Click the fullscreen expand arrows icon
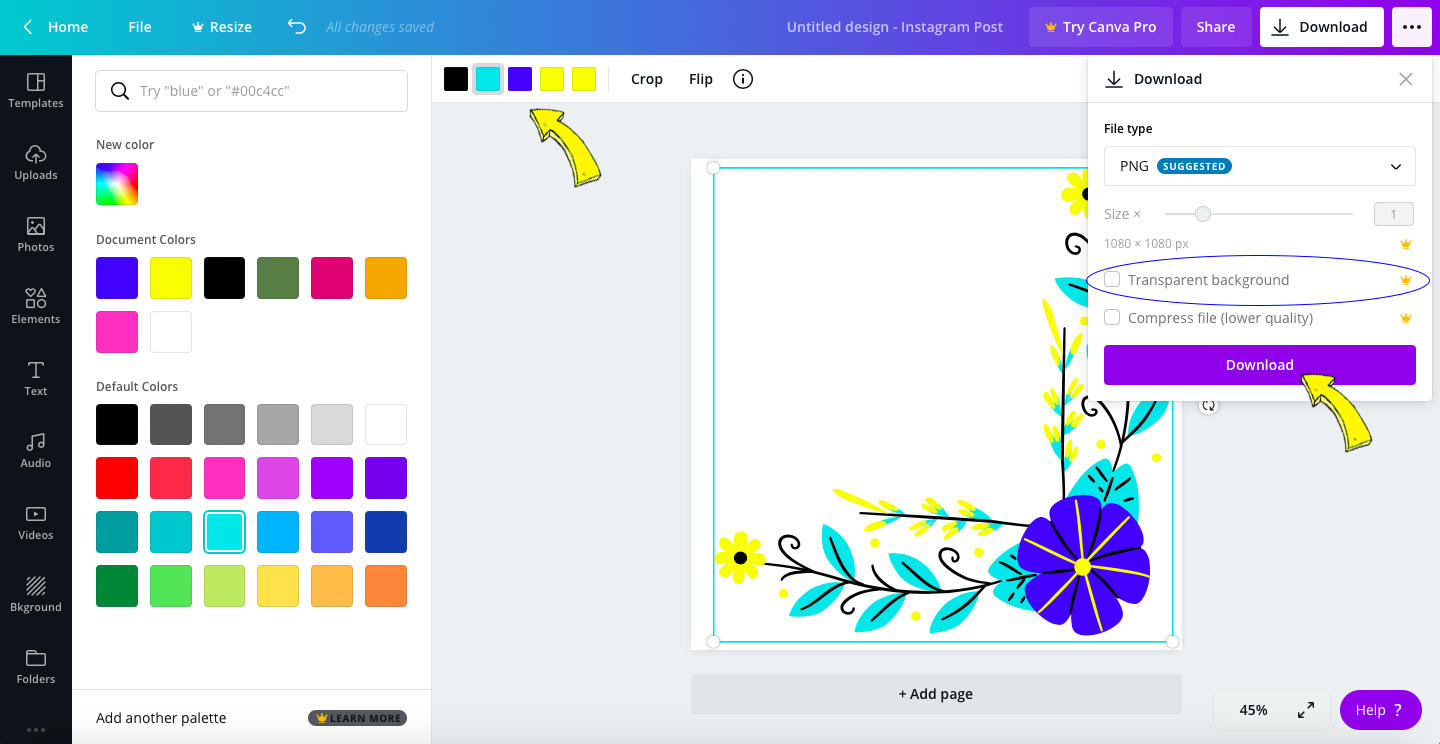Viewport: 1440px width, 744px height. point(1306,710)
